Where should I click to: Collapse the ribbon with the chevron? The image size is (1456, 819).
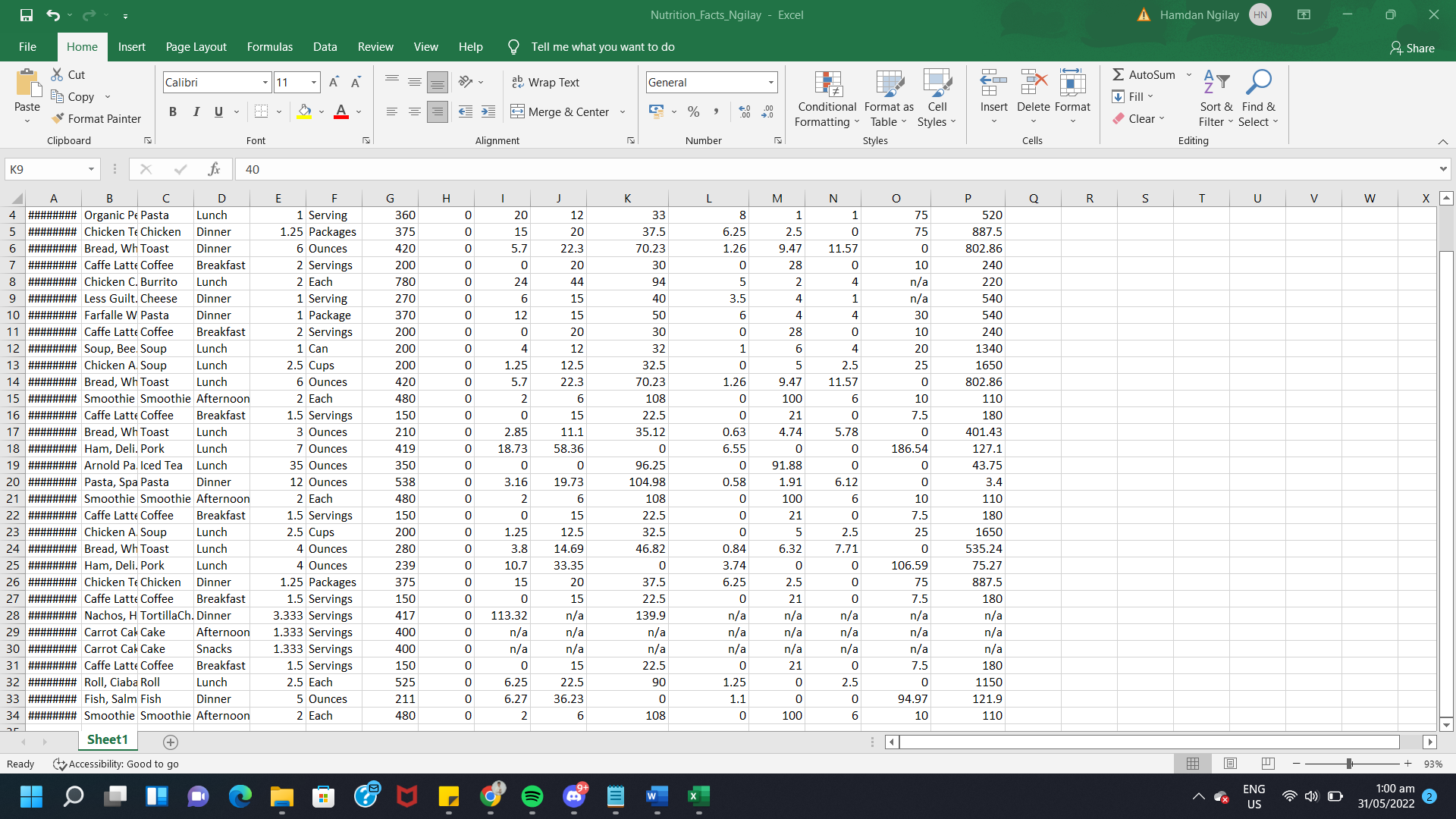coord(1443,142)
